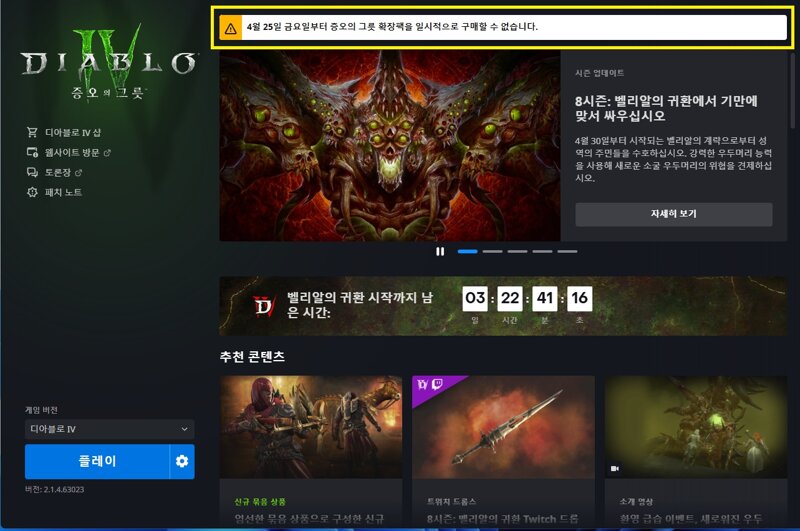Click the 시즌 업데이트 category label
Viewport: 800px width, 531px height.
point(599,73)
